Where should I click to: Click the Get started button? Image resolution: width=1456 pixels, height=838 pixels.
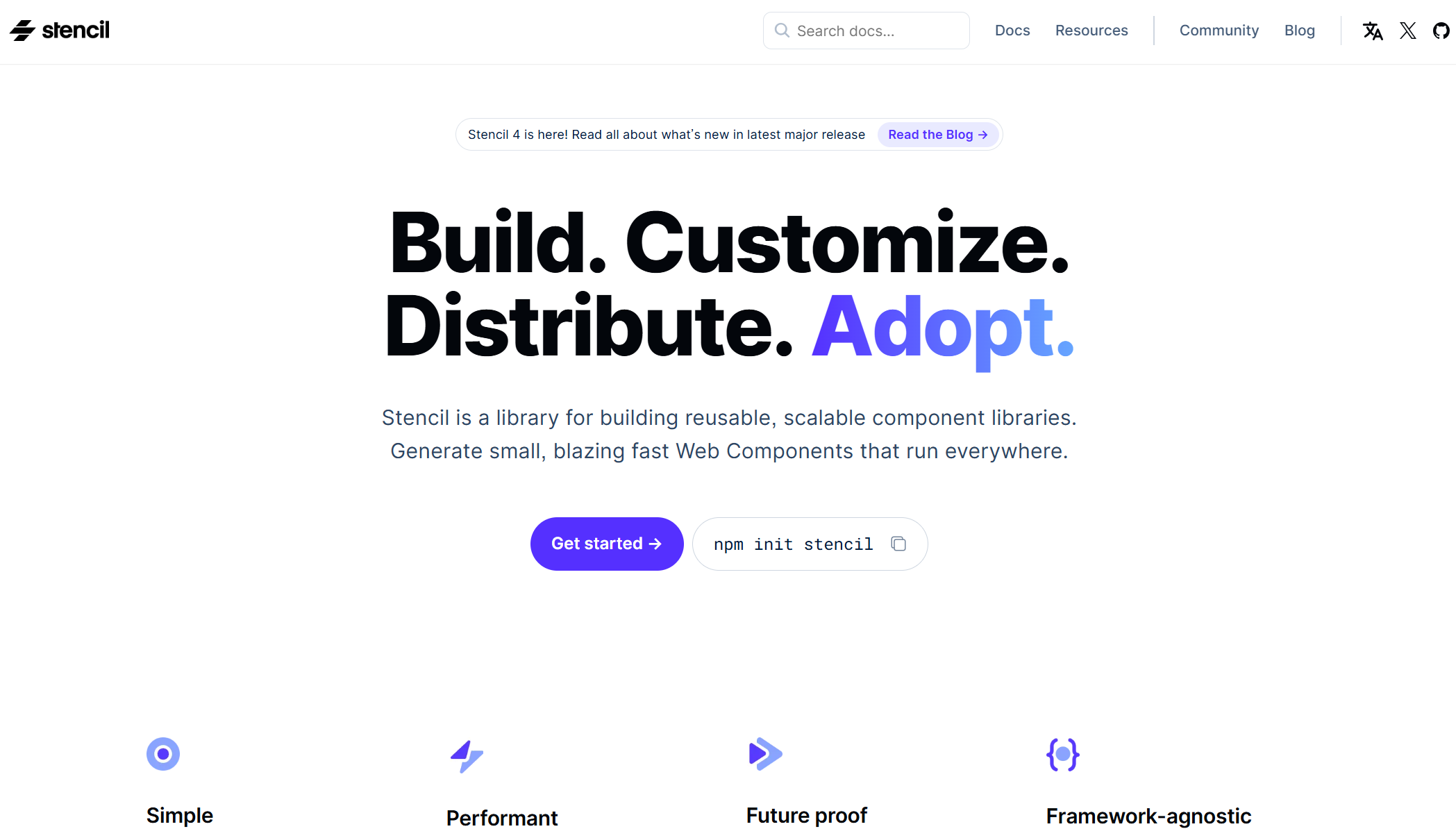click(x=605, y=544)
